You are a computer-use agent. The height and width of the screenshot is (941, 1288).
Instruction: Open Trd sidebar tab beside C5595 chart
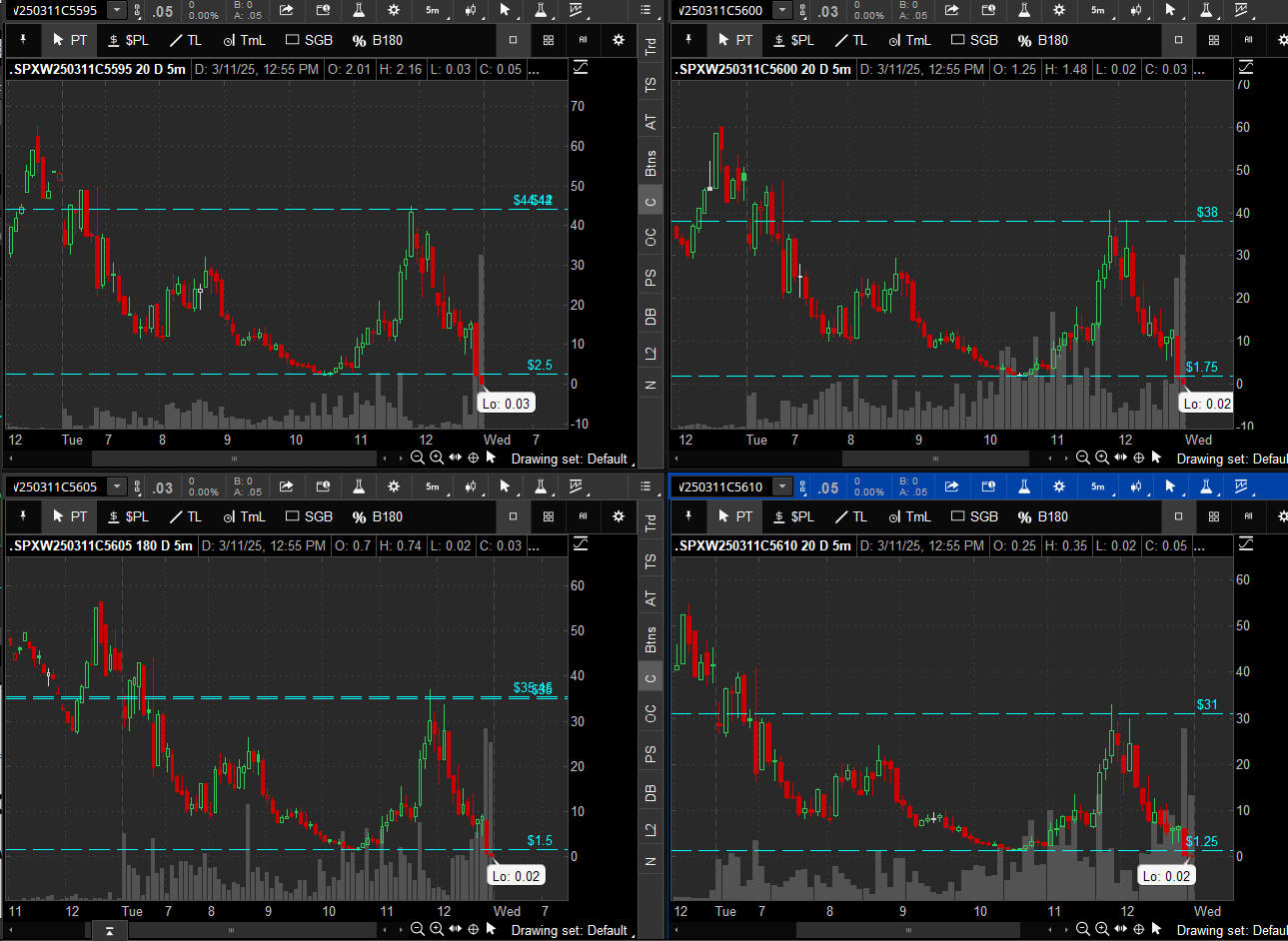click(650, 47)
